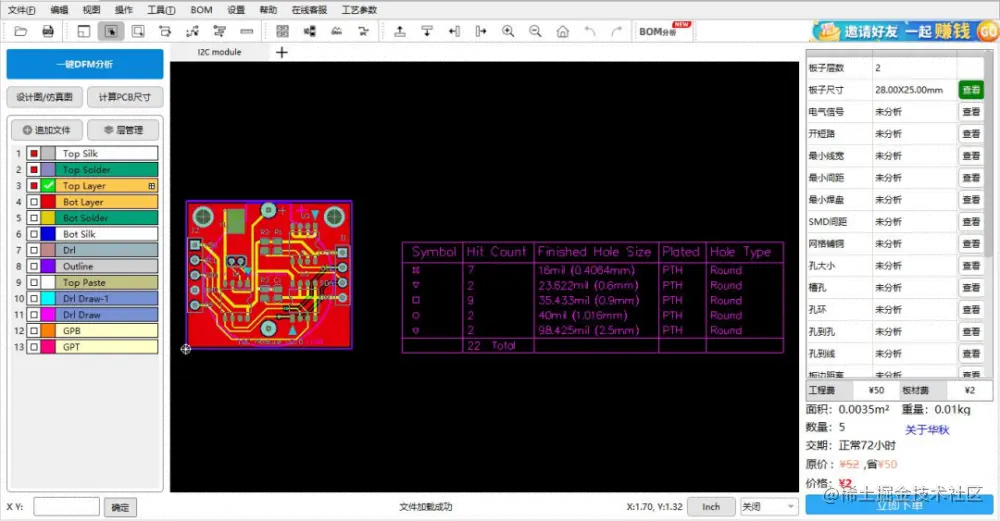The image size is (1000, 521).
Task: Click the redo arrow icon
Action: [x=617, y=31]
